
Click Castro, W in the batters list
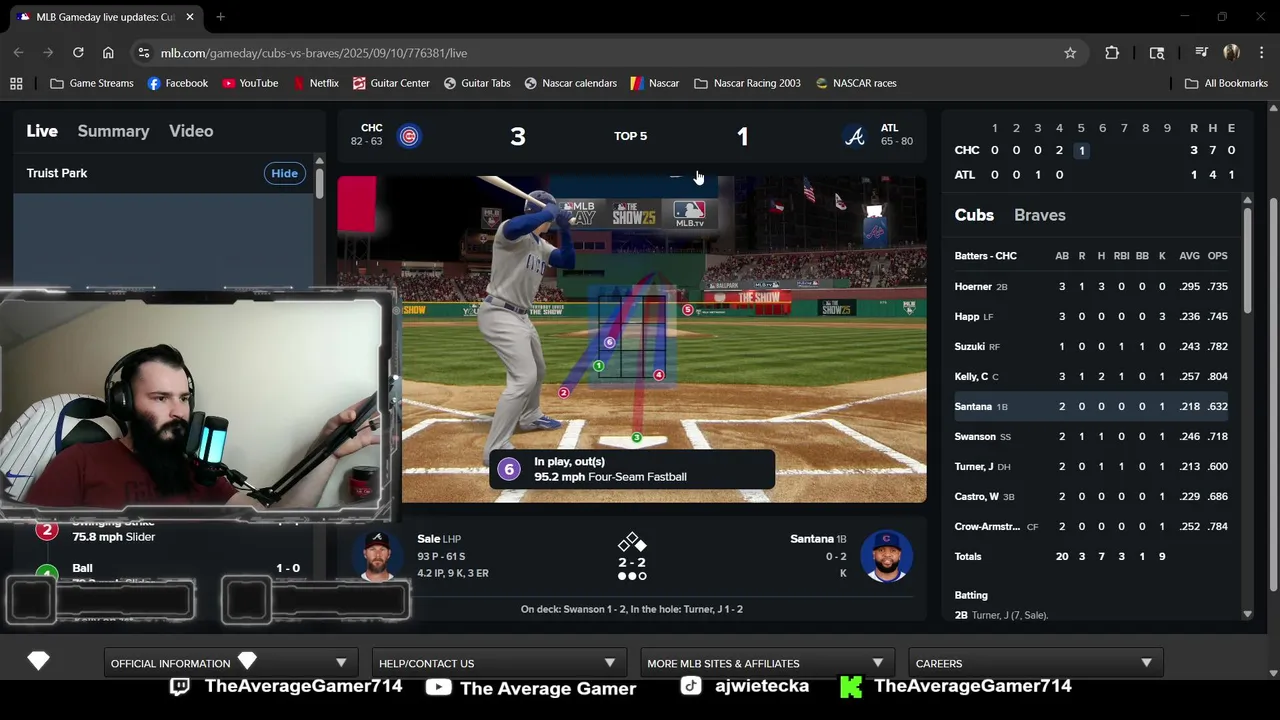point(977,496)
